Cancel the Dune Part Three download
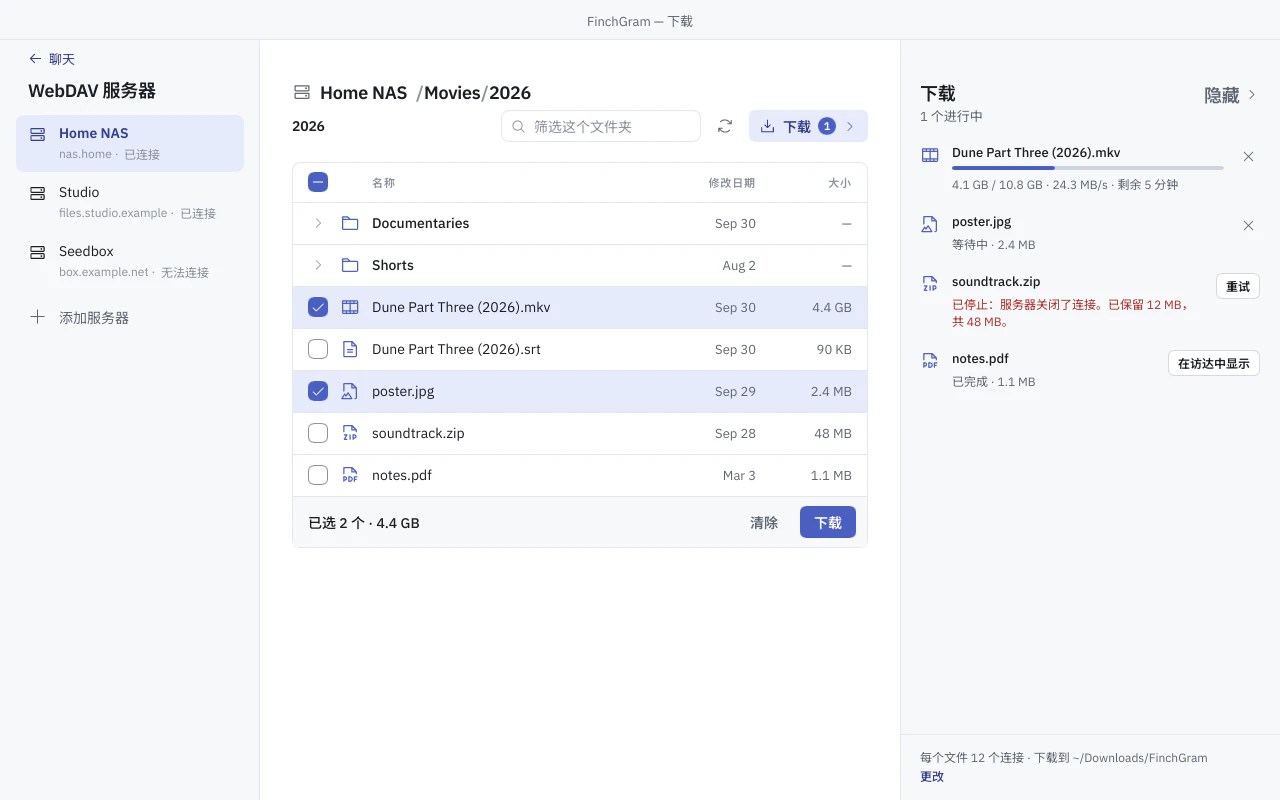Image resolution: width=1280 pixels, height=800 pixels. coord(1248,156)
